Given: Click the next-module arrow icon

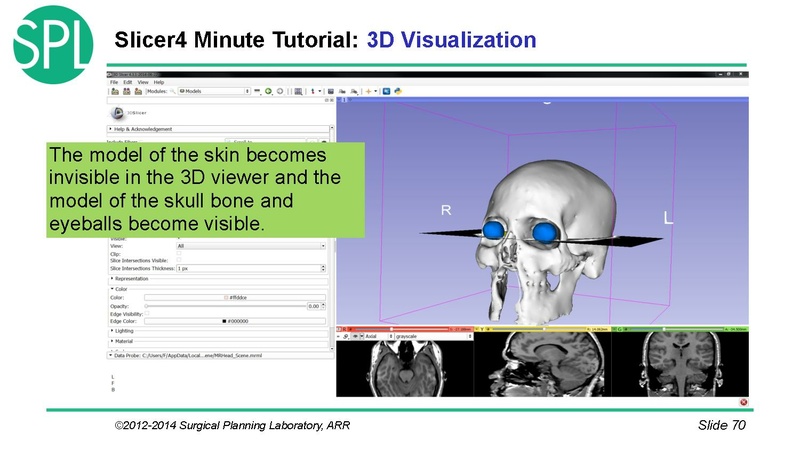Looking at the screenshot, I should pyautogui.click(x=280, y=91).
